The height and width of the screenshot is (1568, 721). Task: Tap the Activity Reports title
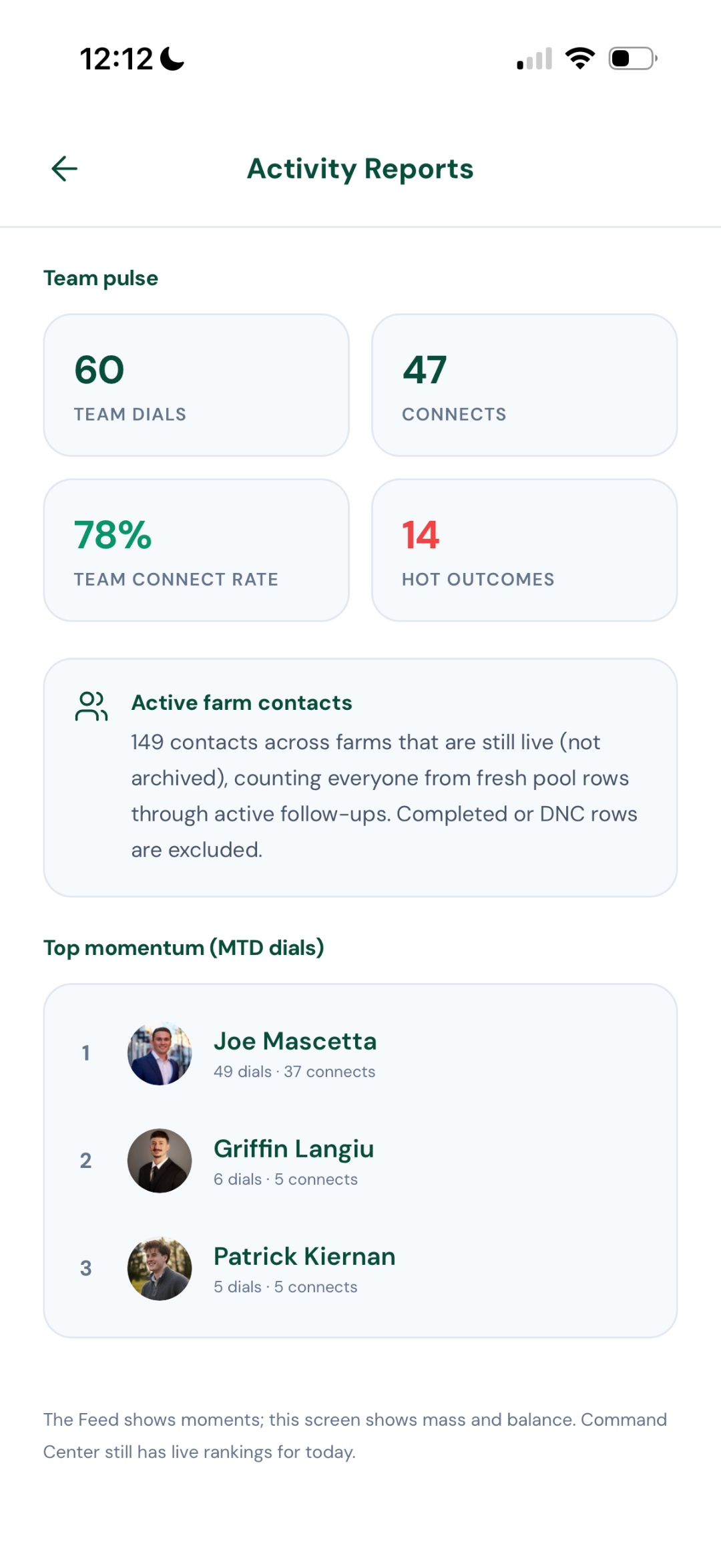360,168
